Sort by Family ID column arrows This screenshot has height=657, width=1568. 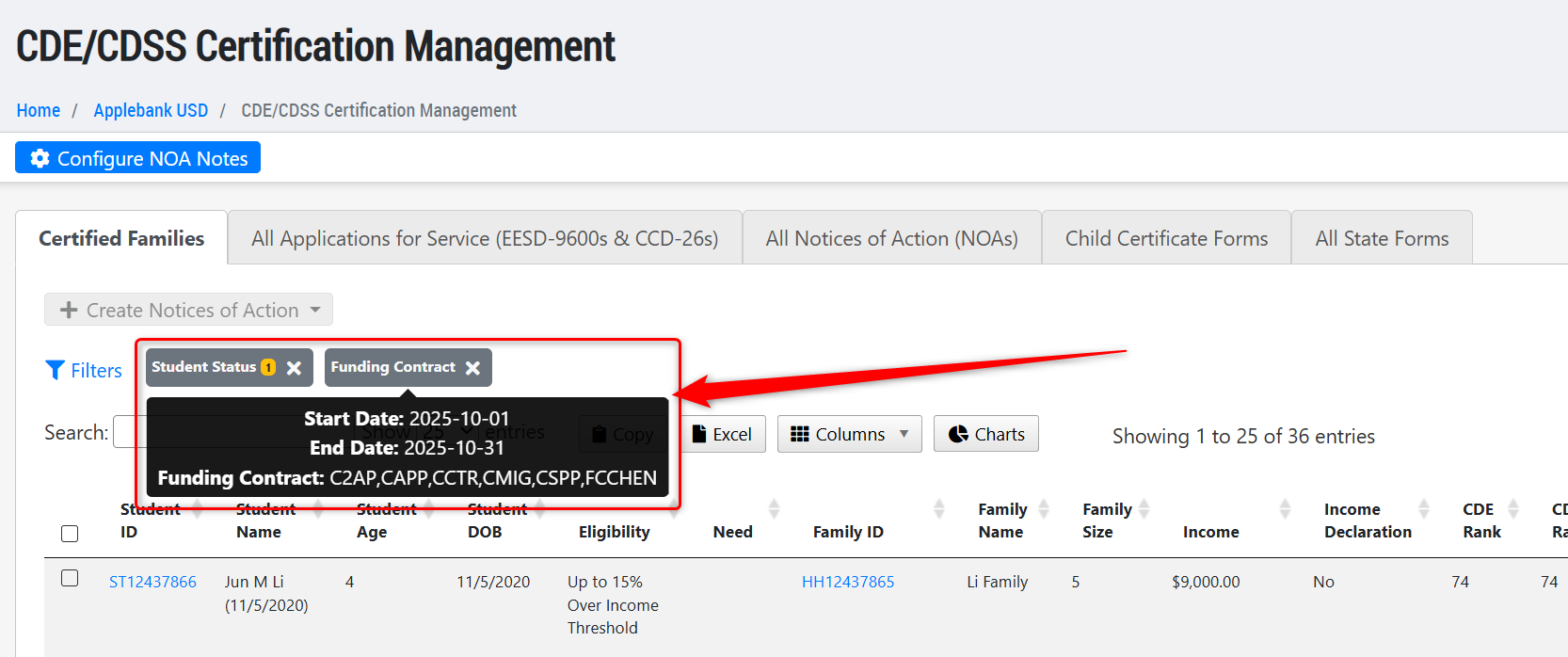tap(938, 509)
